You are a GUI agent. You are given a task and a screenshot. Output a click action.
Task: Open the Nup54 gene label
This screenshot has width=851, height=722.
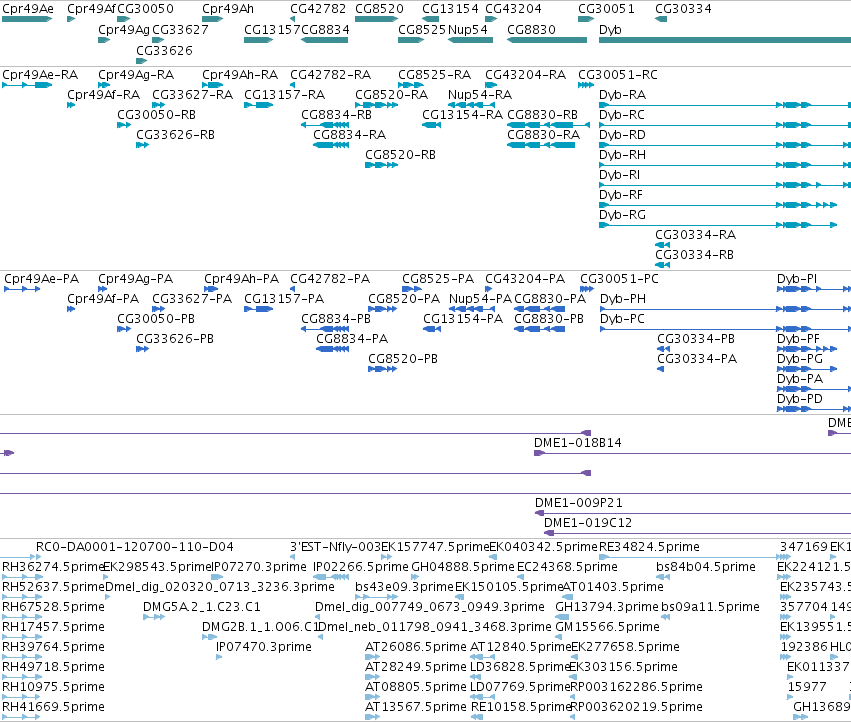pyautogui.click(x=468, y=30)
